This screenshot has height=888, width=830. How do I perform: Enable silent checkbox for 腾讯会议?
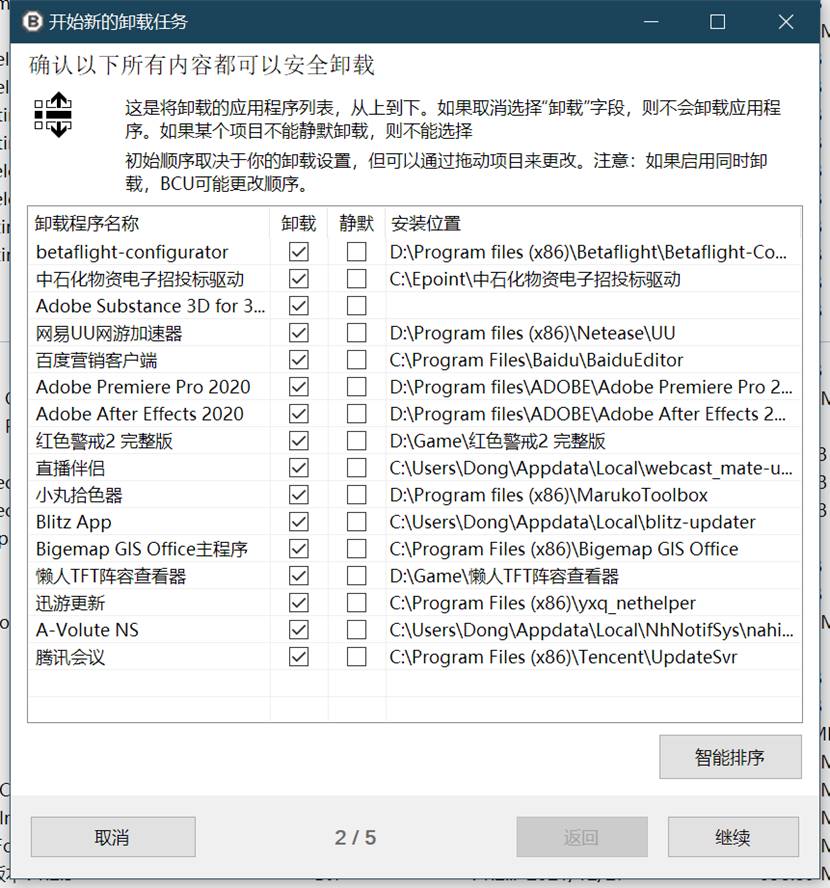click(357, 657)
